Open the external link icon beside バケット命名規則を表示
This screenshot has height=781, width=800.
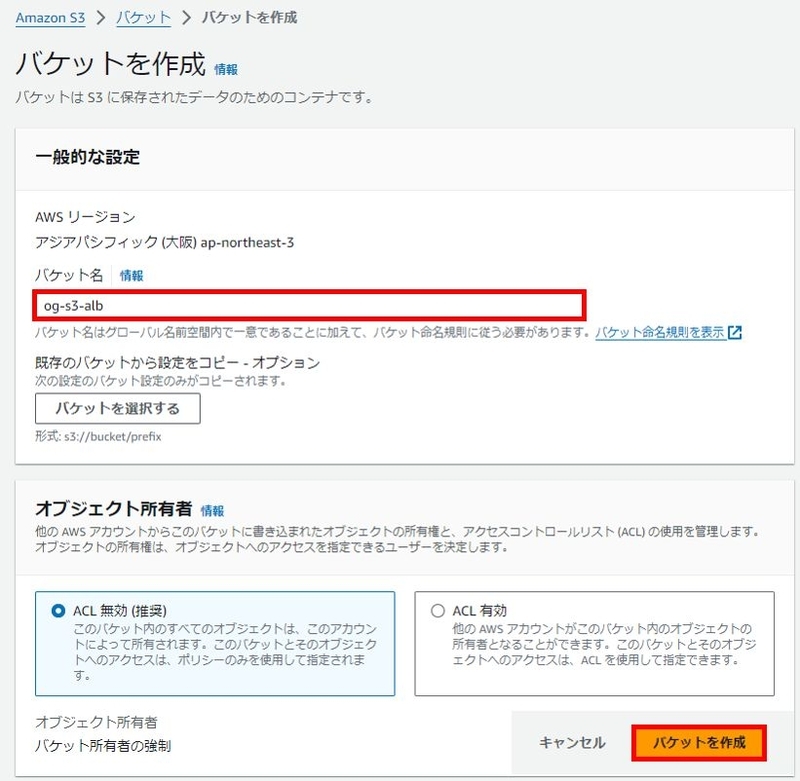pyautogui.click(x=735, y=333)
